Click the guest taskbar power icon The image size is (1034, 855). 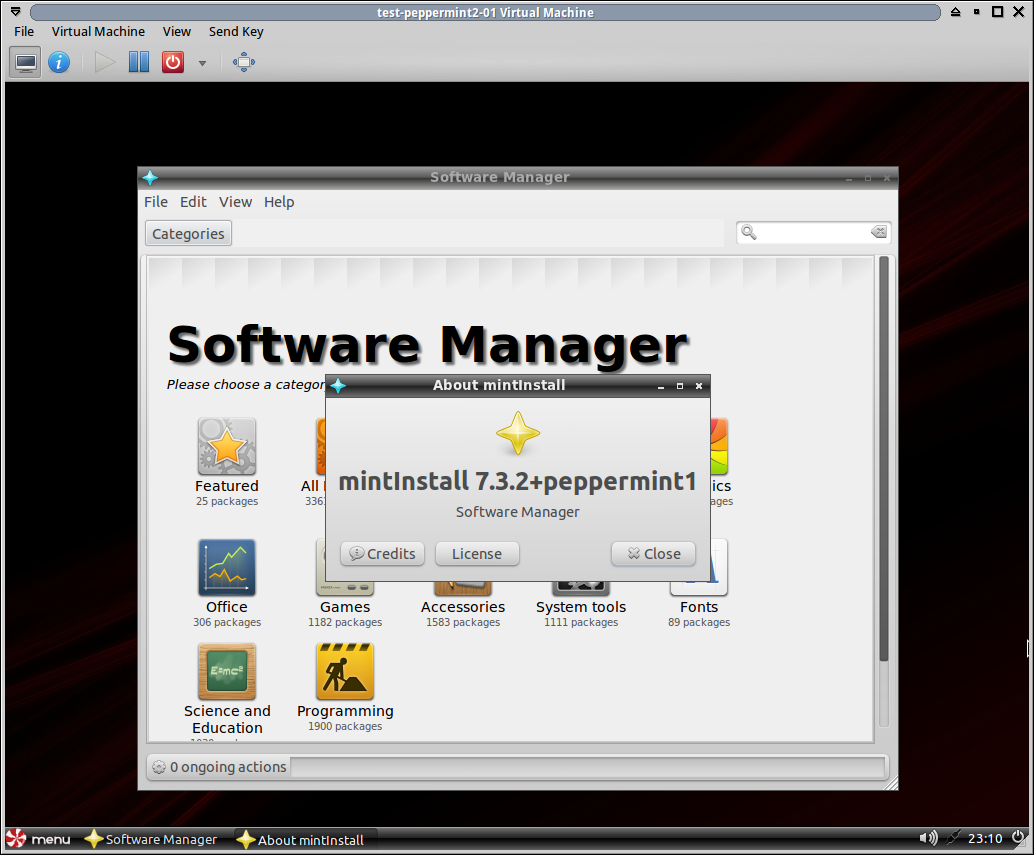pos(1019,838)
